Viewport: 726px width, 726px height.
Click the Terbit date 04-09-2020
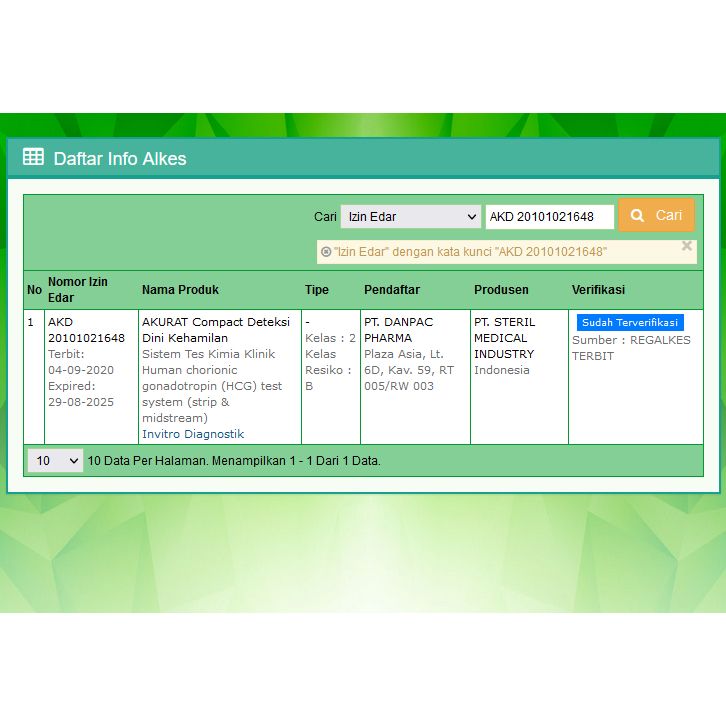(81, 370)
